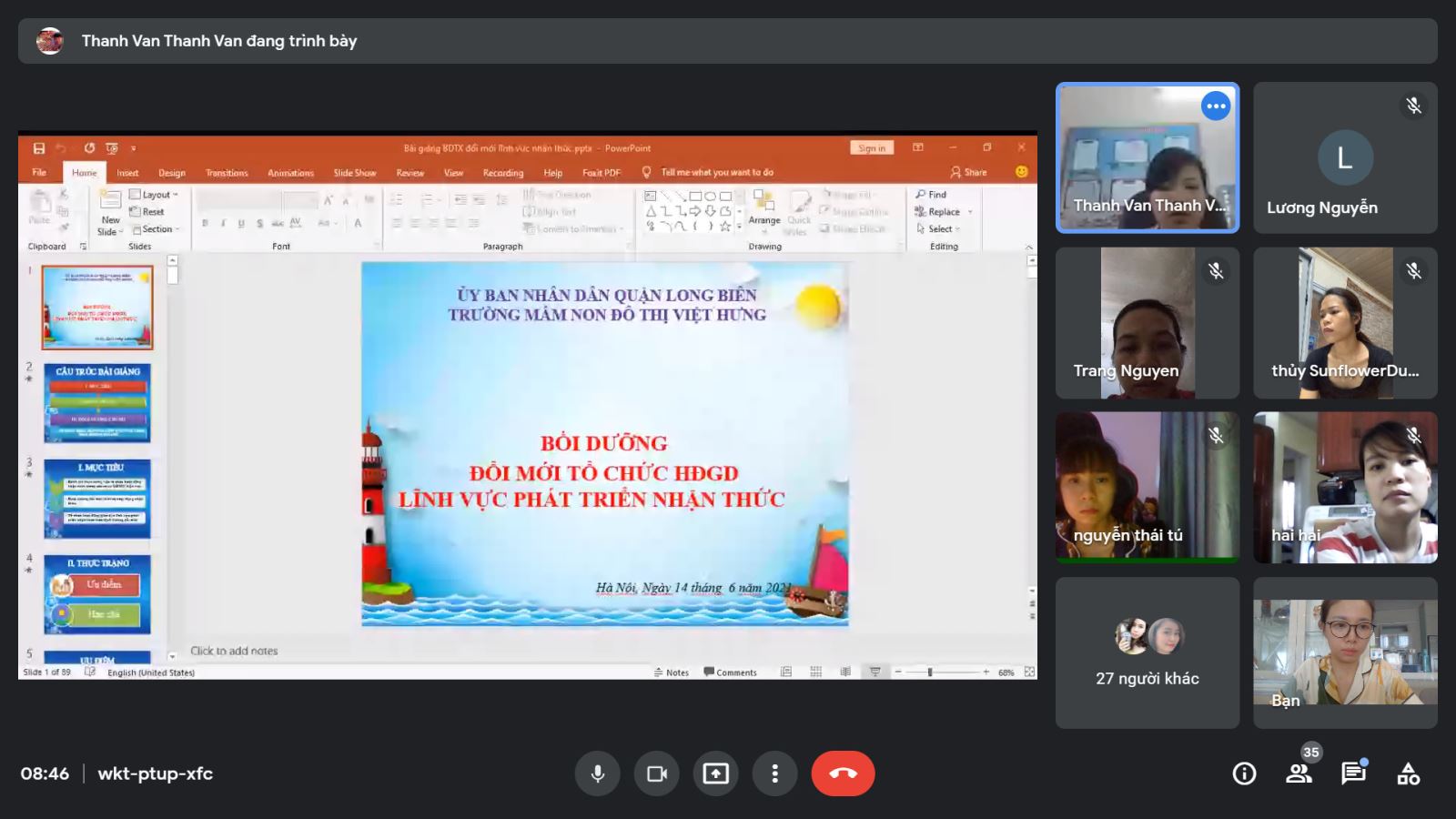1456x819 pixels.
Task: Click the blue options dots on Thanh Van tile
Action: point(1216,106)
